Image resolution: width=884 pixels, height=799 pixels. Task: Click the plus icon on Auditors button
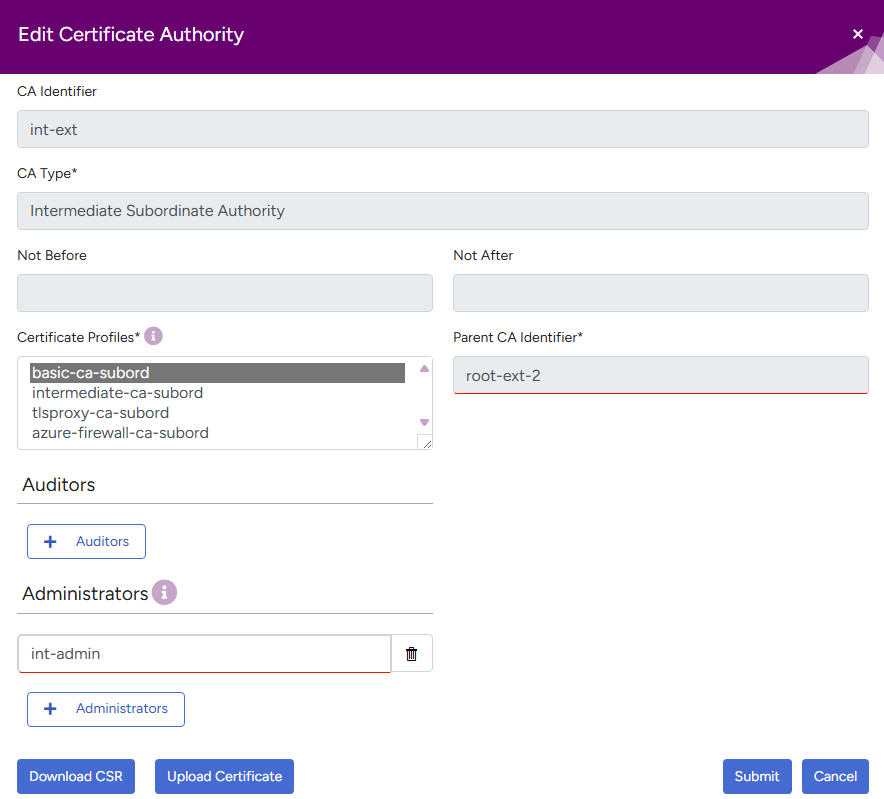click(x=51, y=541)
